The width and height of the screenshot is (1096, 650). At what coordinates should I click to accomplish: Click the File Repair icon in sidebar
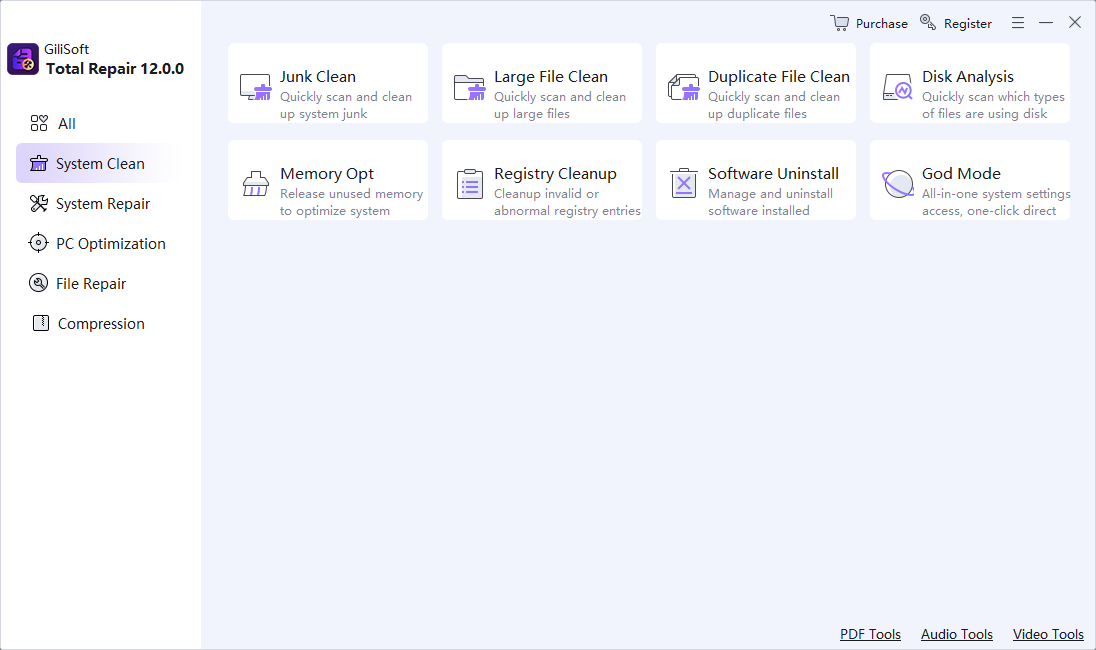point(38,283)
